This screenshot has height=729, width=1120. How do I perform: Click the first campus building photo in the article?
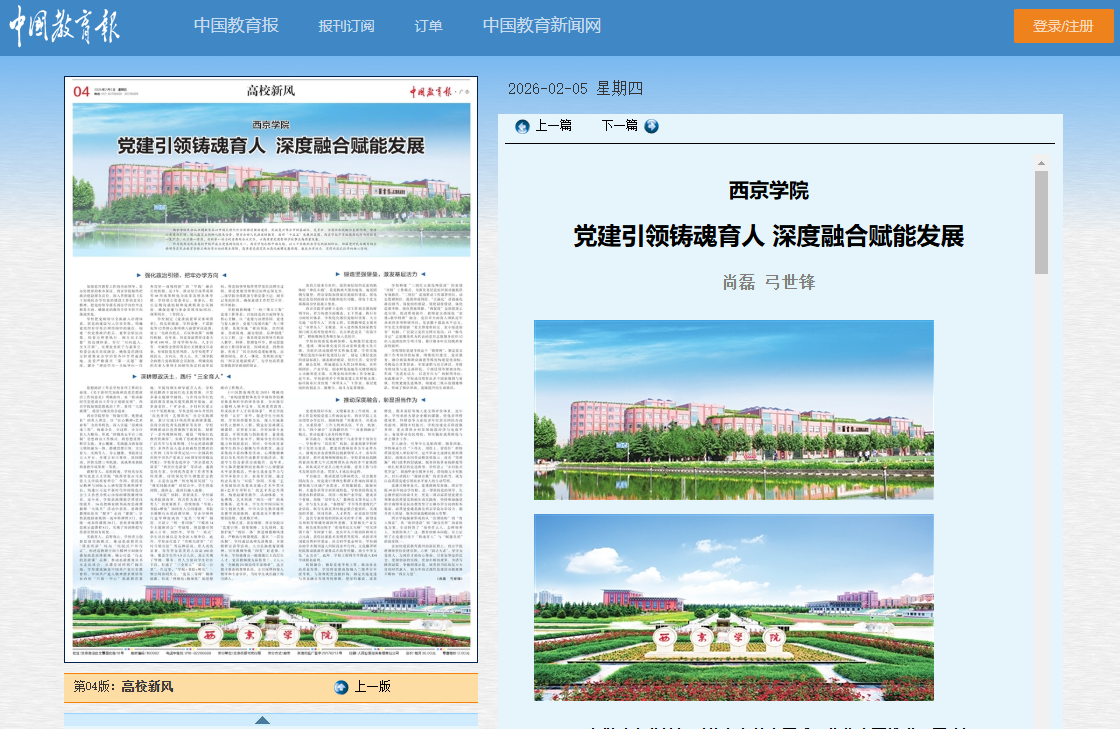point(733,409)
